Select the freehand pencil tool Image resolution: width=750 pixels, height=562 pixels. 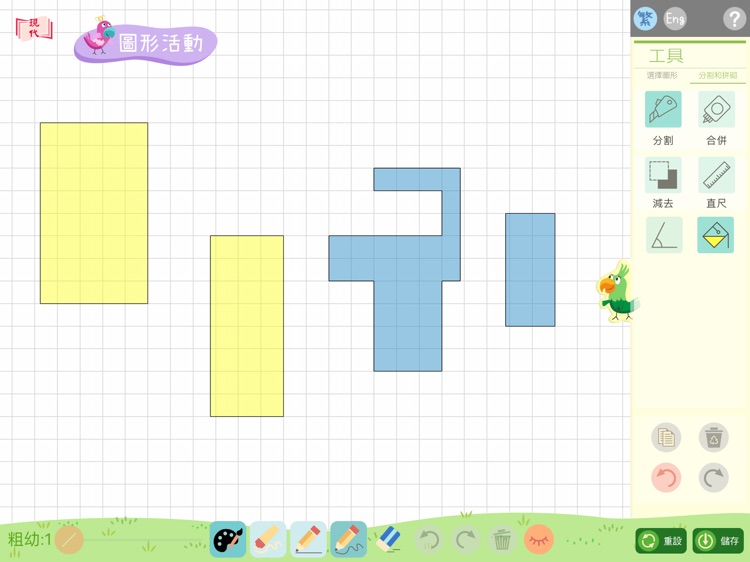point(349,540)
